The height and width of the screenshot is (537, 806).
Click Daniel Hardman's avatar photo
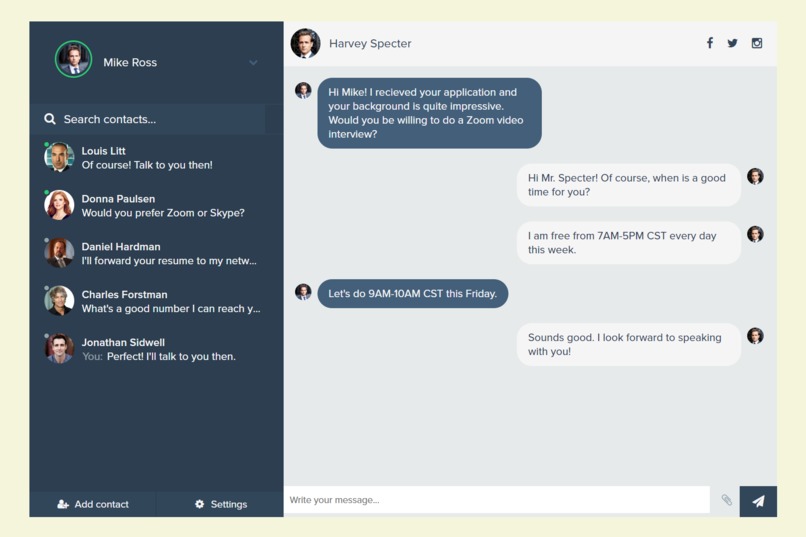[59, 252]
